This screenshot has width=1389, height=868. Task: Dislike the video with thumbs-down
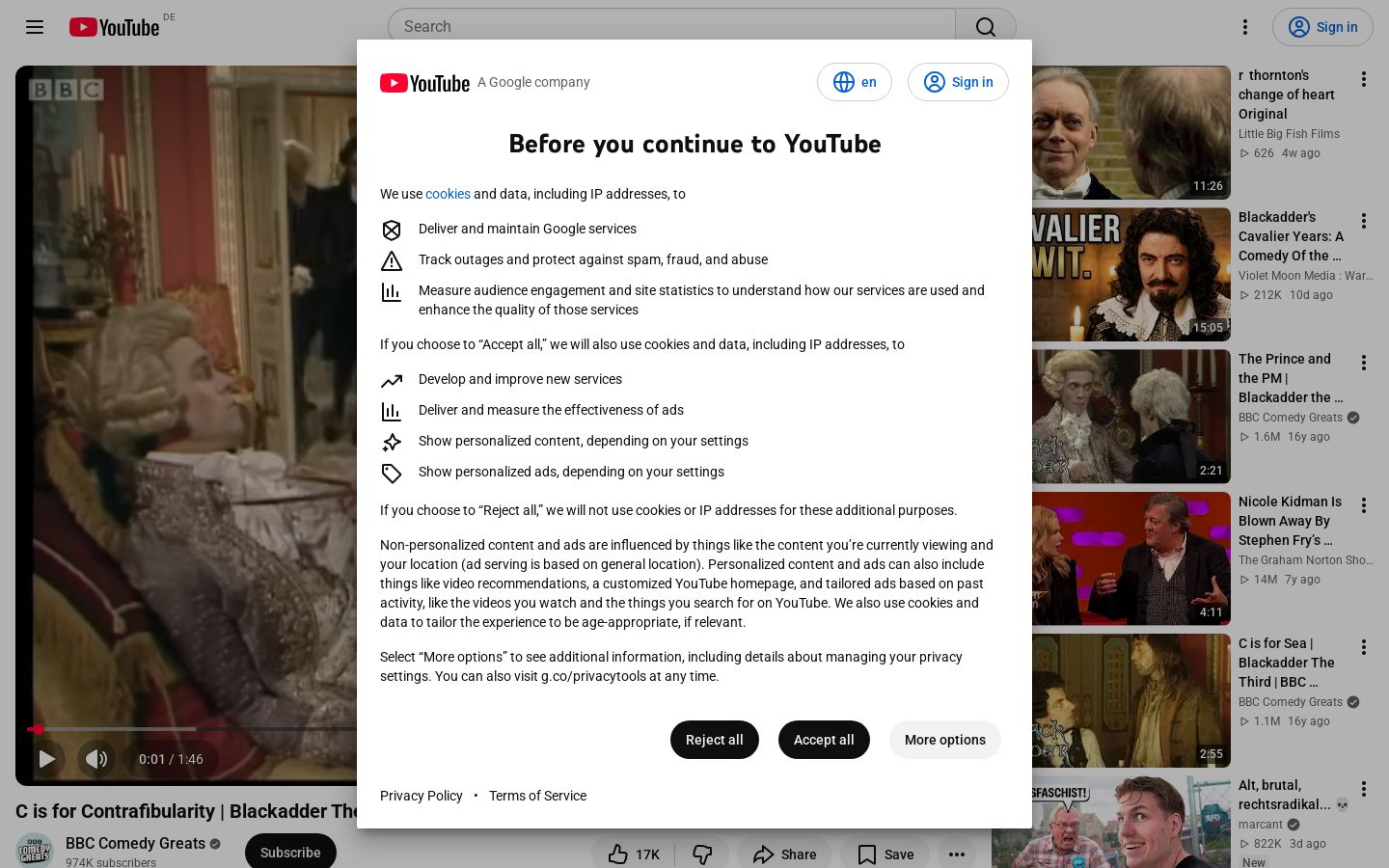coord(702,854)
